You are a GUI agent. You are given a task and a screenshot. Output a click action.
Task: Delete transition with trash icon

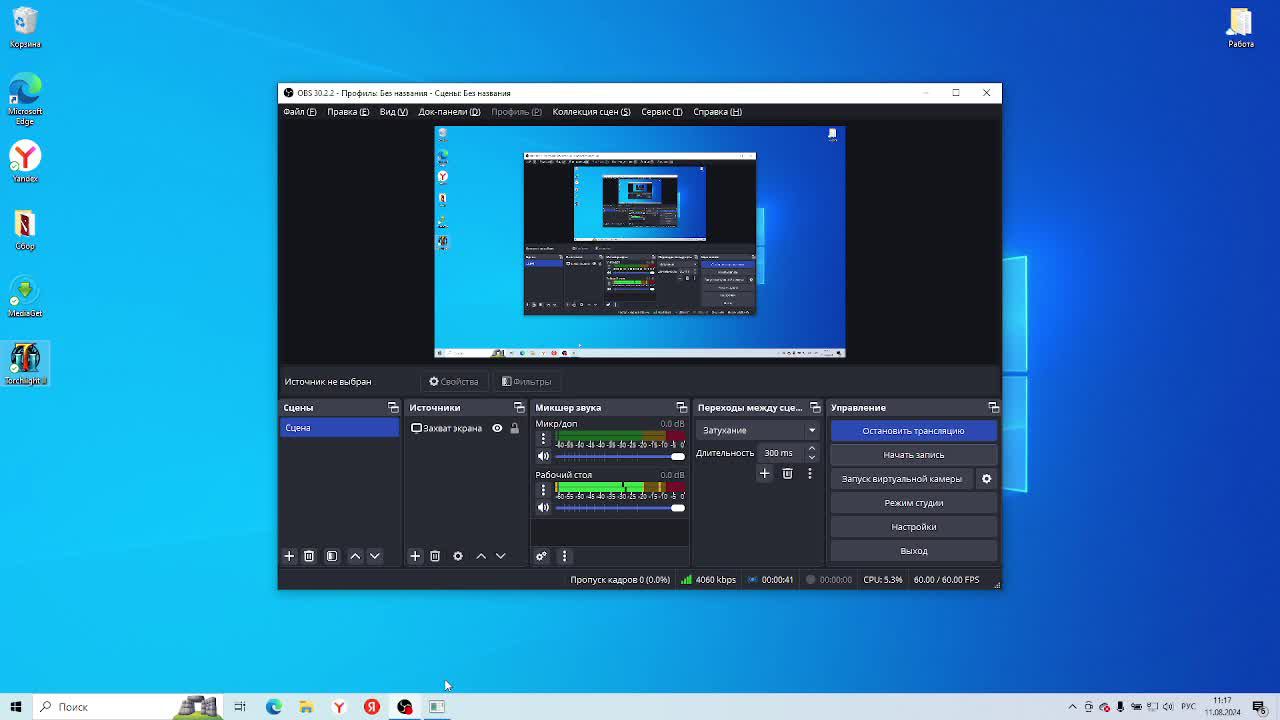(x=787, y=474)
